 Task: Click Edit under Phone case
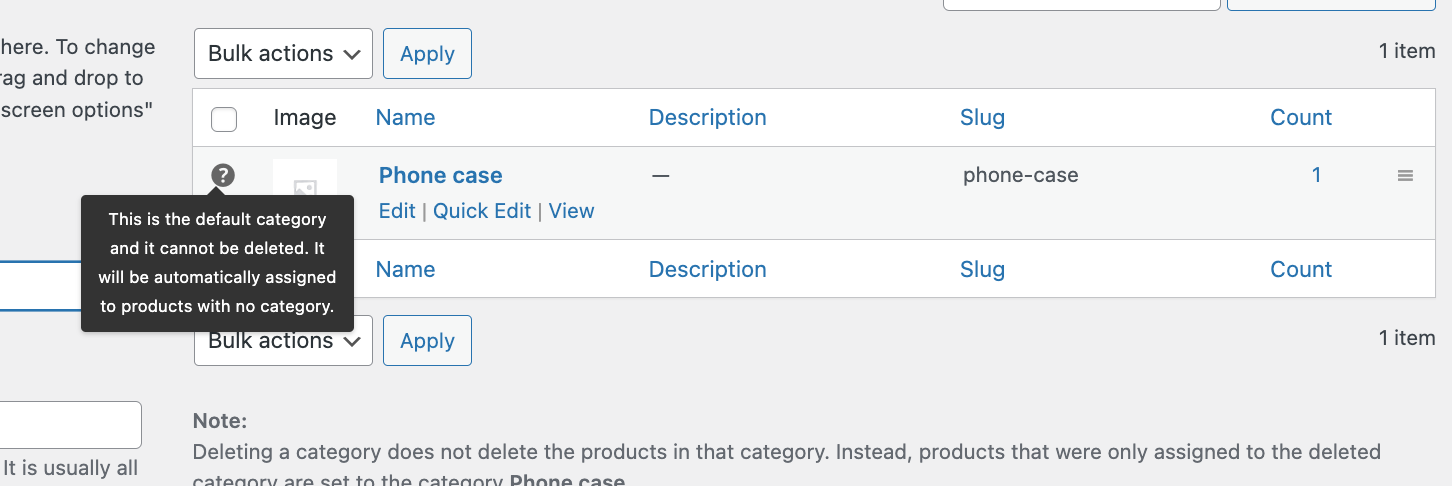[x=397, y=211]
